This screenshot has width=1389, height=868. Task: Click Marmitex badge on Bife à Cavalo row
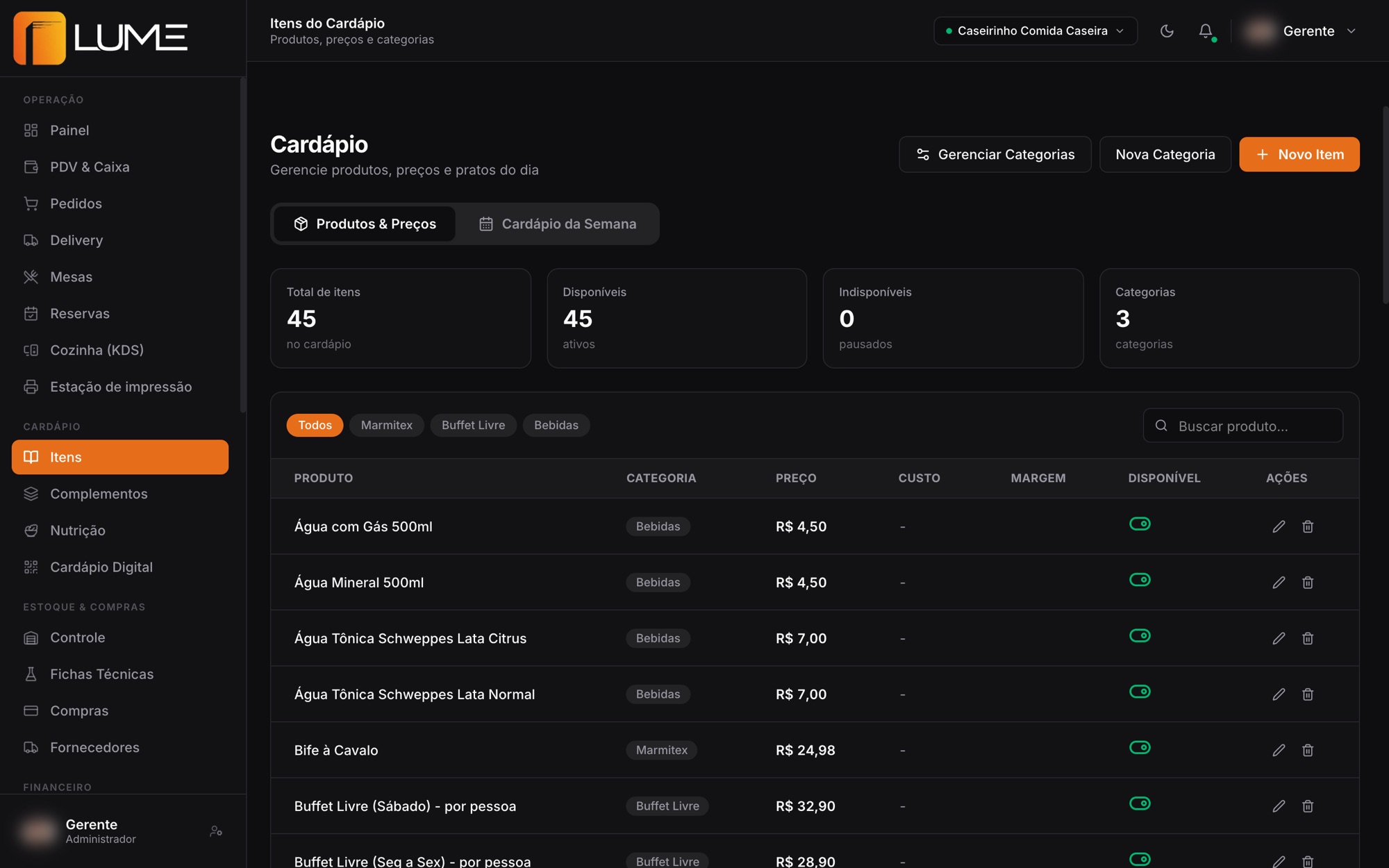click(x=661, y=750)
